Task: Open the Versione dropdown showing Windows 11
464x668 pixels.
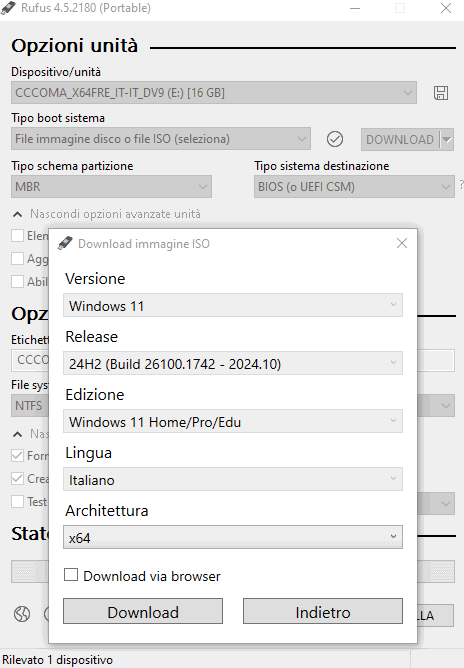Action: pyautogui.click(x=233, y=305)
